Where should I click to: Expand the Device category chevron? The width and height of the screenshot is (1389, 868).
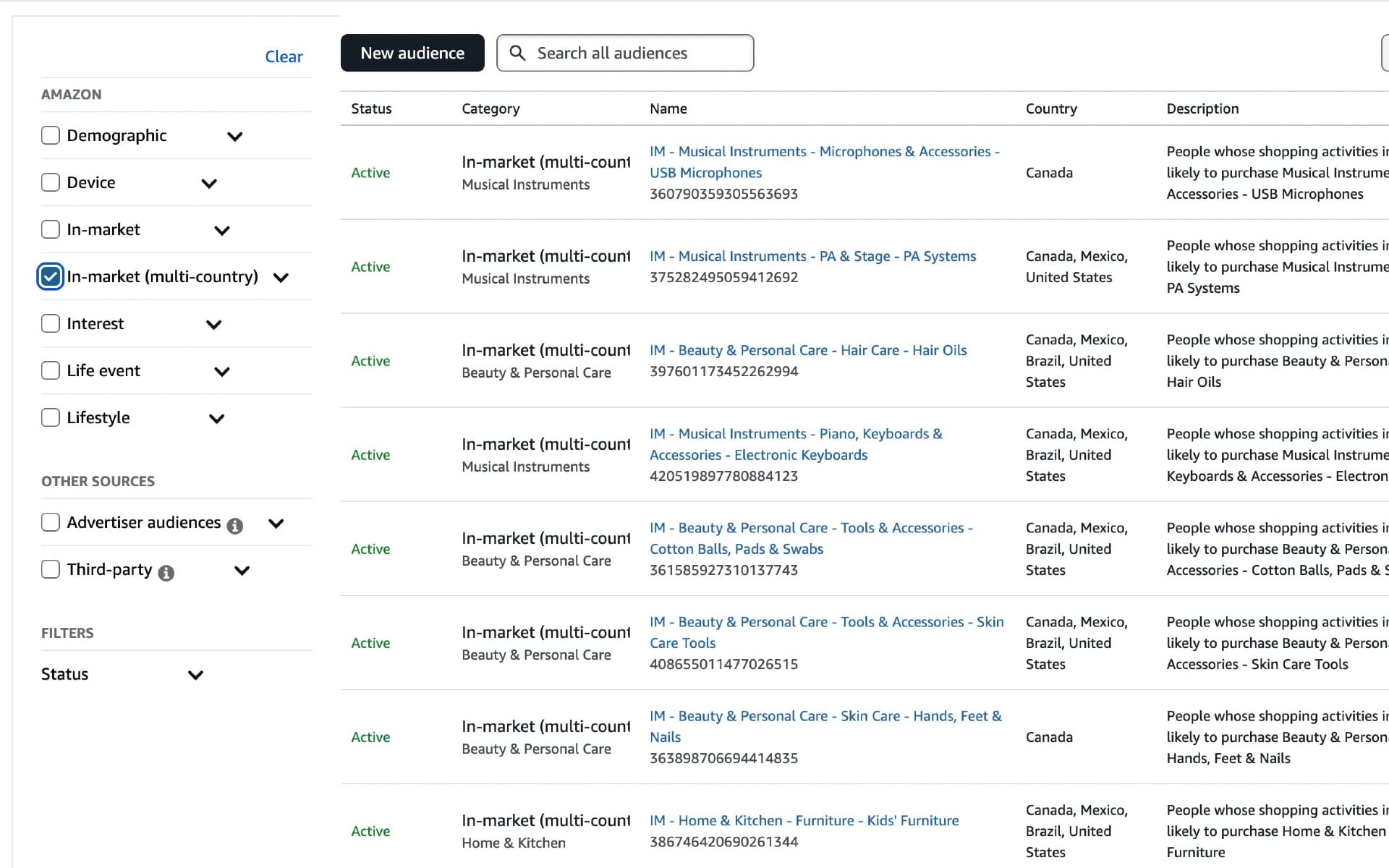point(208,184)
